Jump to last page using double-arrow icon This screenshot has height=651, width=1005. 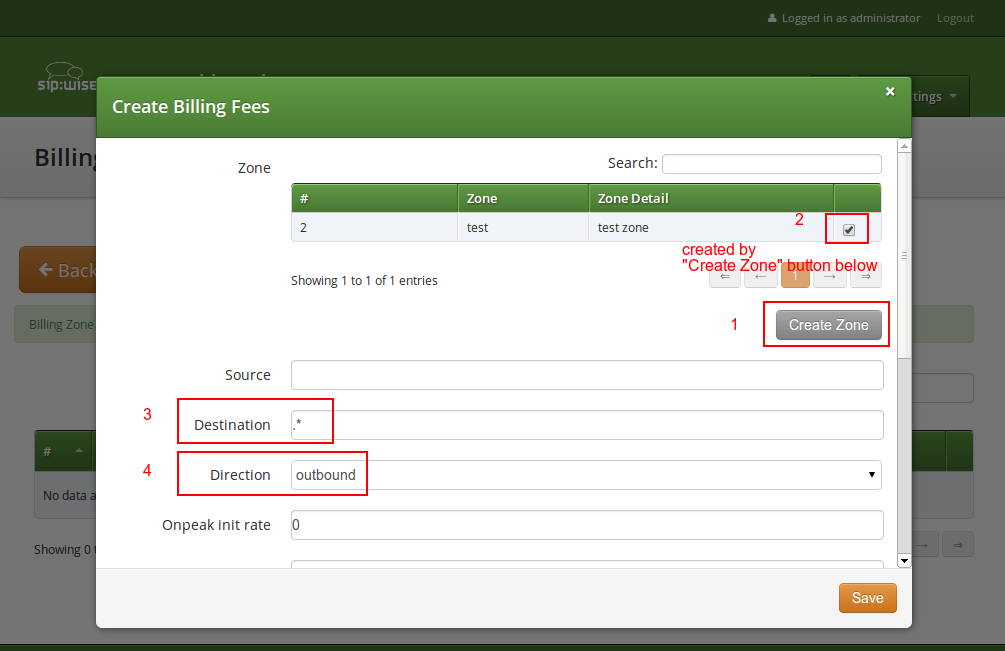pos(865,276)
